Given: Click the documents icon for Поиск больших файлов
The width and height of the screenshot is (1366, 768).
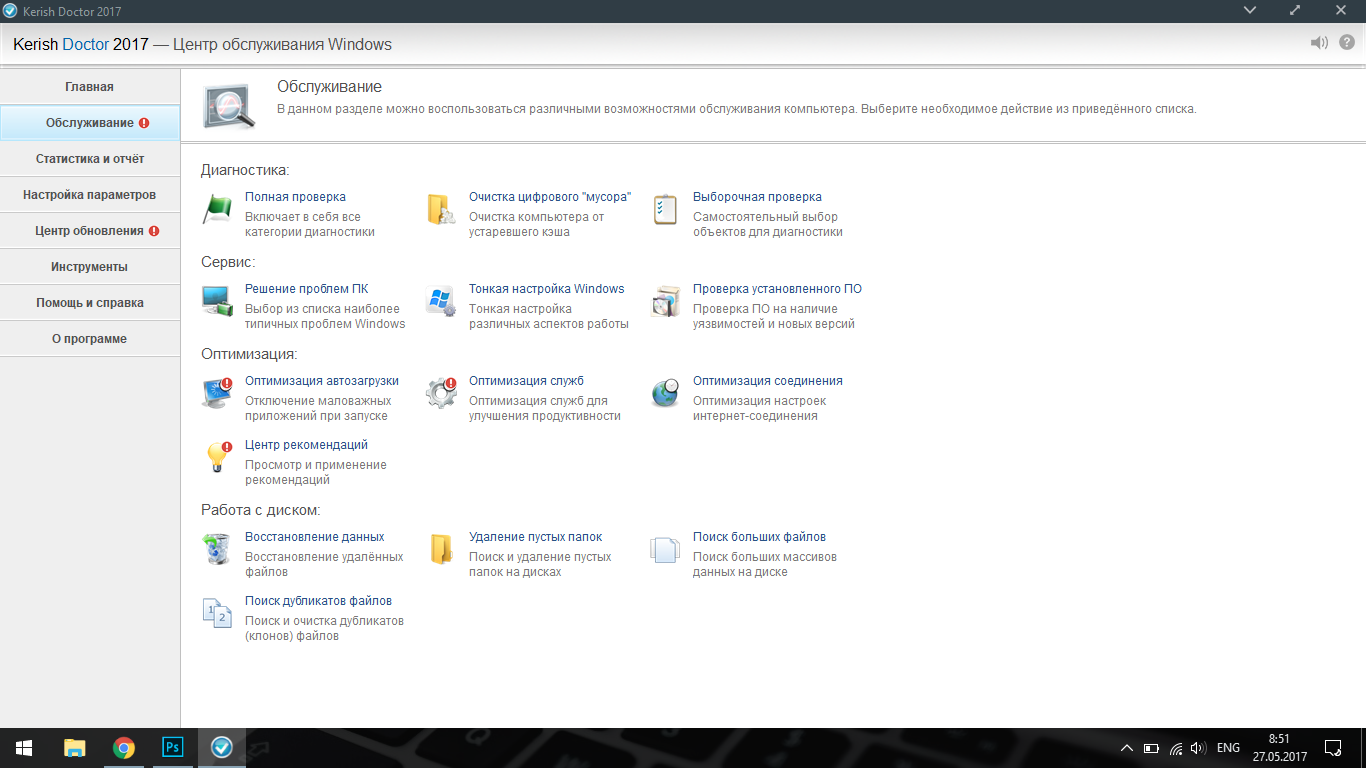Looking at the screenshot, I should (x=666, y=550).
